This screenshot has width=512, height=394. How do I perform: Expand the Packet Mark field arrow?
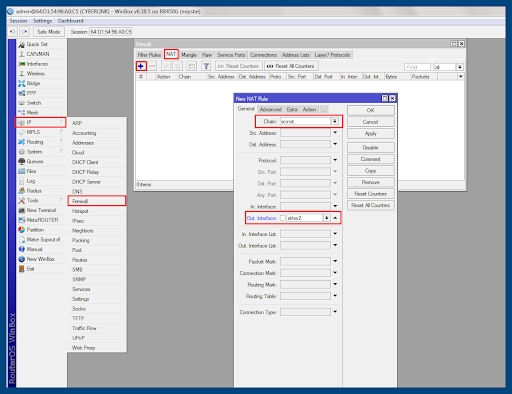pos(335,261)
